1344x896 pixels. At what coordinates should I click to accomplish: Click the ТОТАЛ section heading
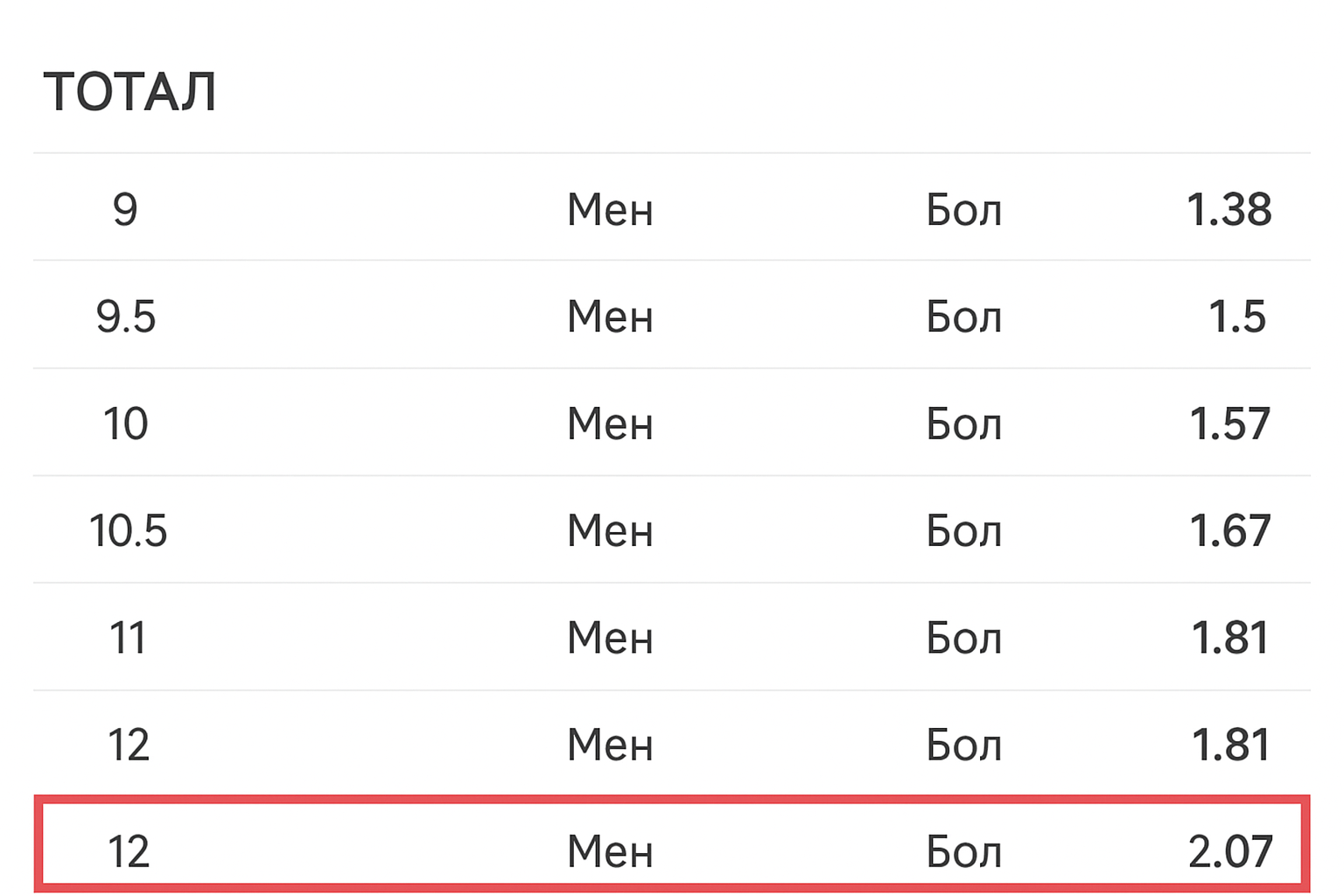(x=129, y=92)
